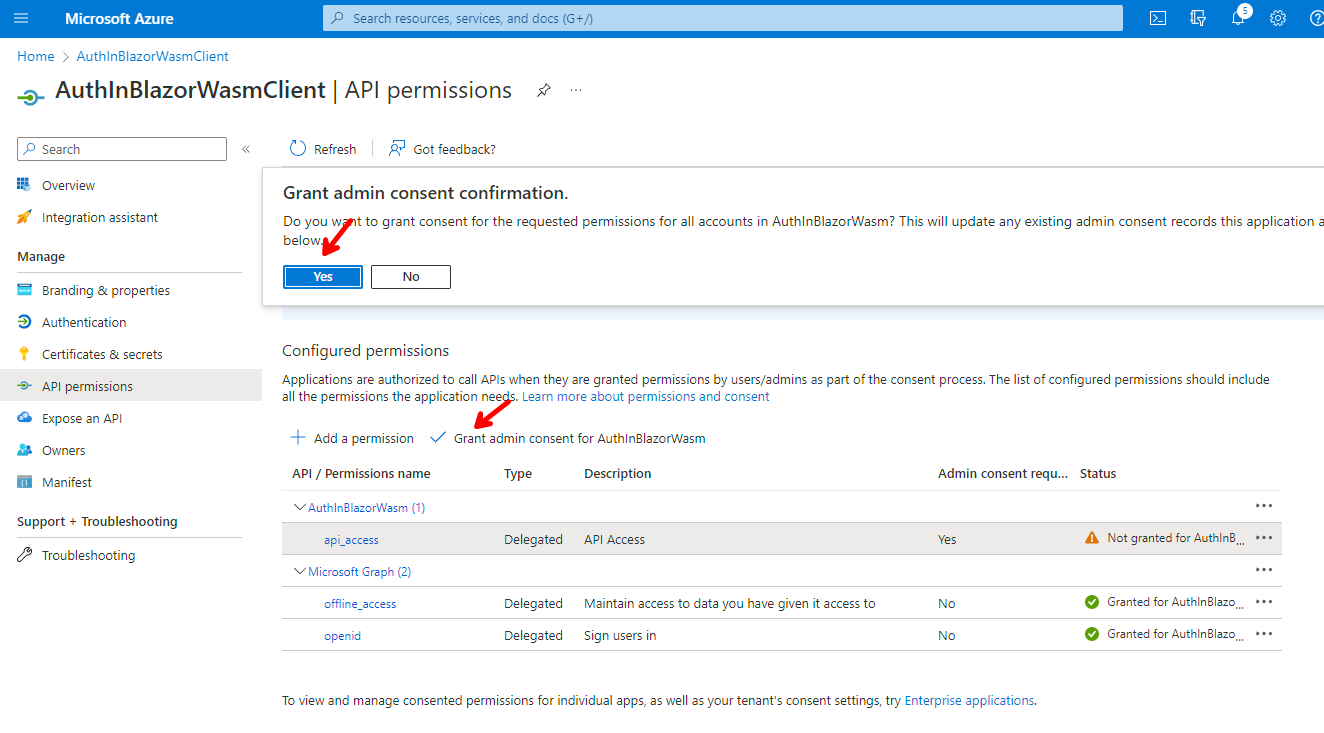This screenshot has width=1324, height=733.
Task: Click the Refresh icon
Action: click(298, 148)
